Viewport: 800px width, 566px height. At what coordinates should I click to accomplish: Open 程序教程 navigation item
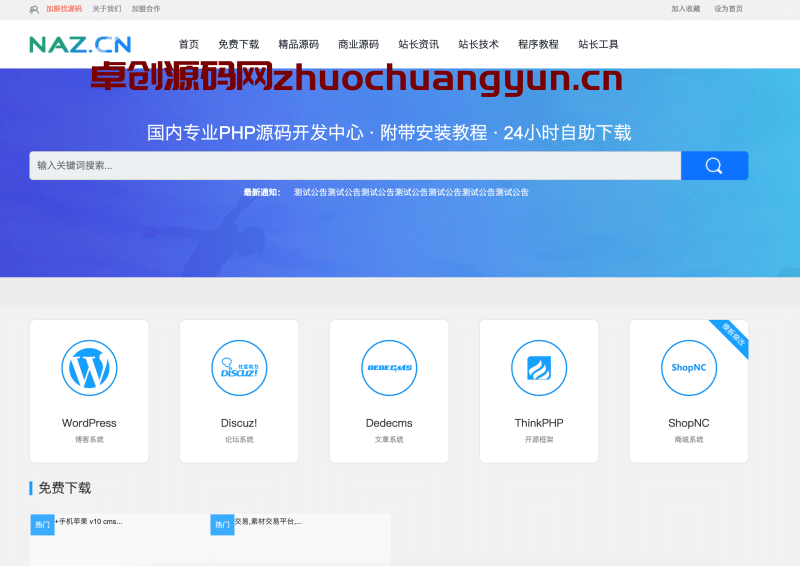click(538, 44)
